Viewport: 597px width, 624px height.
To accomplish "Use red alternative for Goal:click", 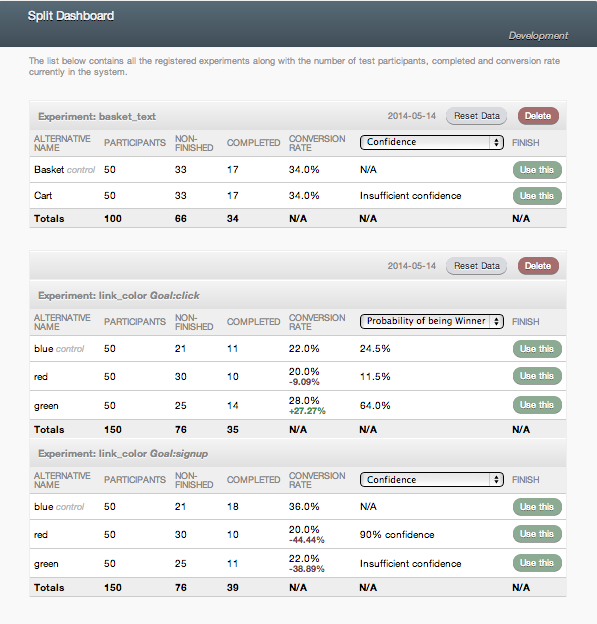I will pos(537,376).
